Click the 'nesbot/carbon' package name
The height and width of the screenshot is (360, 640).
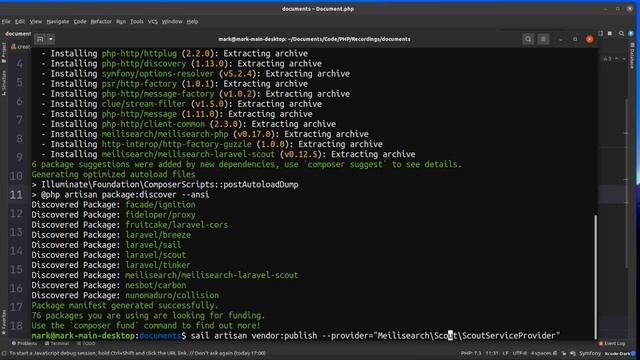click(155, 285)
